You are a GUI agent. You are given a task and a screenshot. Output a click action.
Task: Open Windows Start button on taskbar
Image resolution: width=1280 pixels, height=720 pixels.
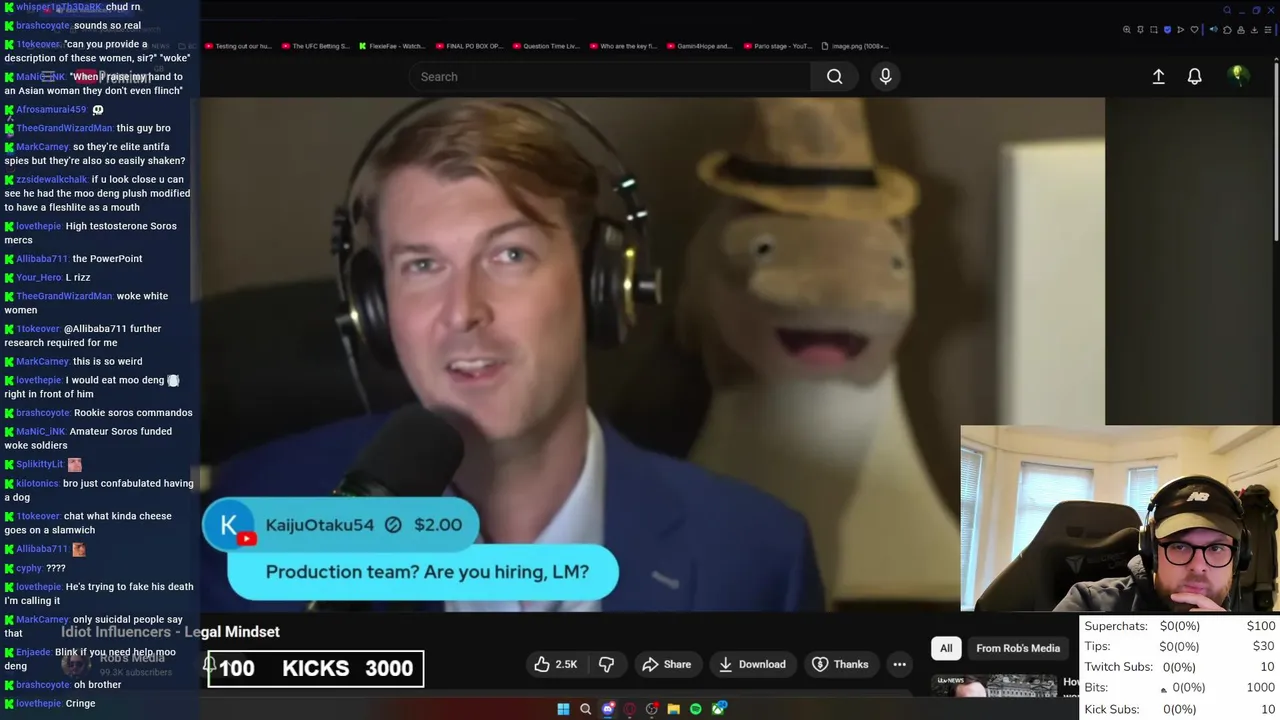click(x=563, y=709)
